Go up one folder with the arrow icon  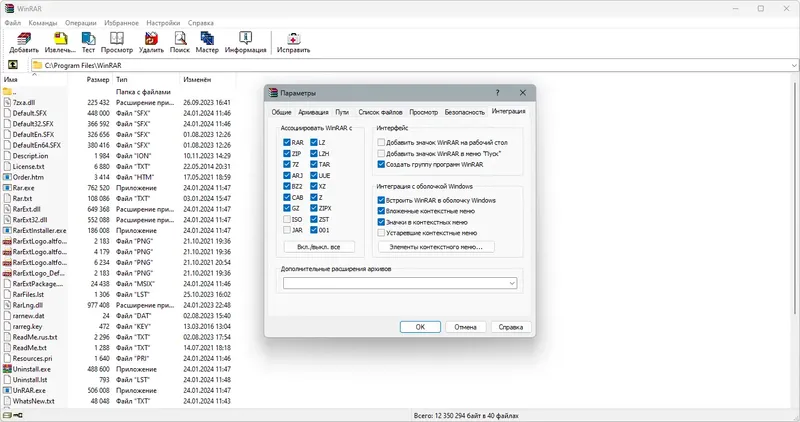13,65
